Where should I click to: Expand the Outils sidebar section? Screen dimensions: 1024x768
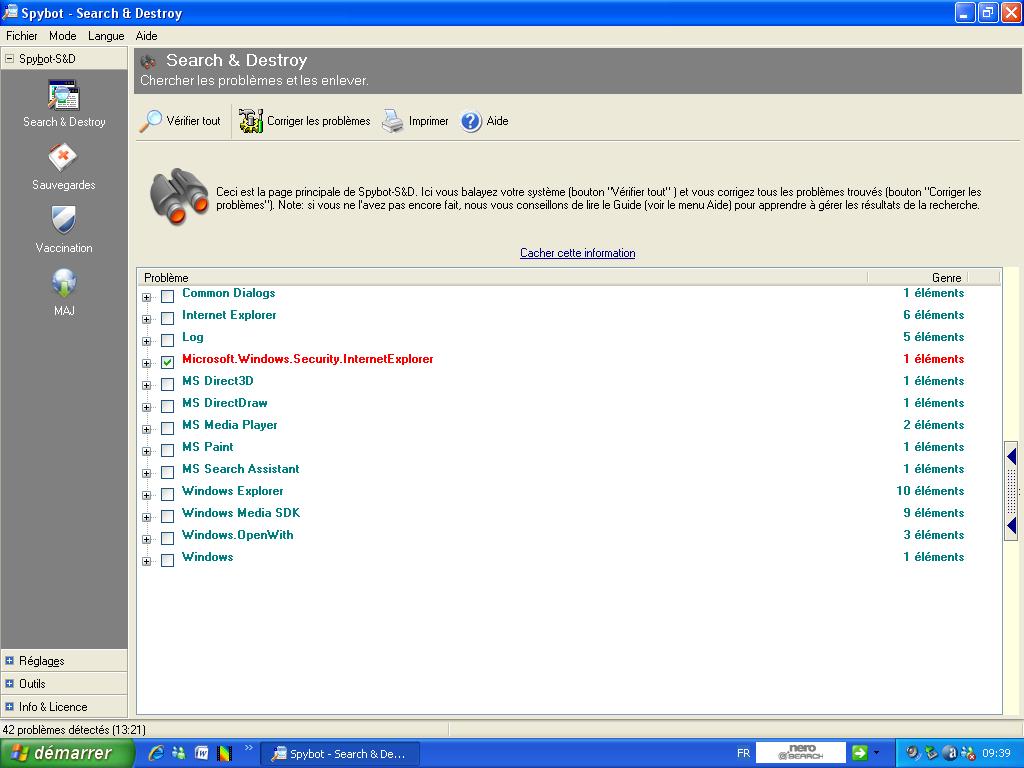pyautogui.click(x=10, y=684)
